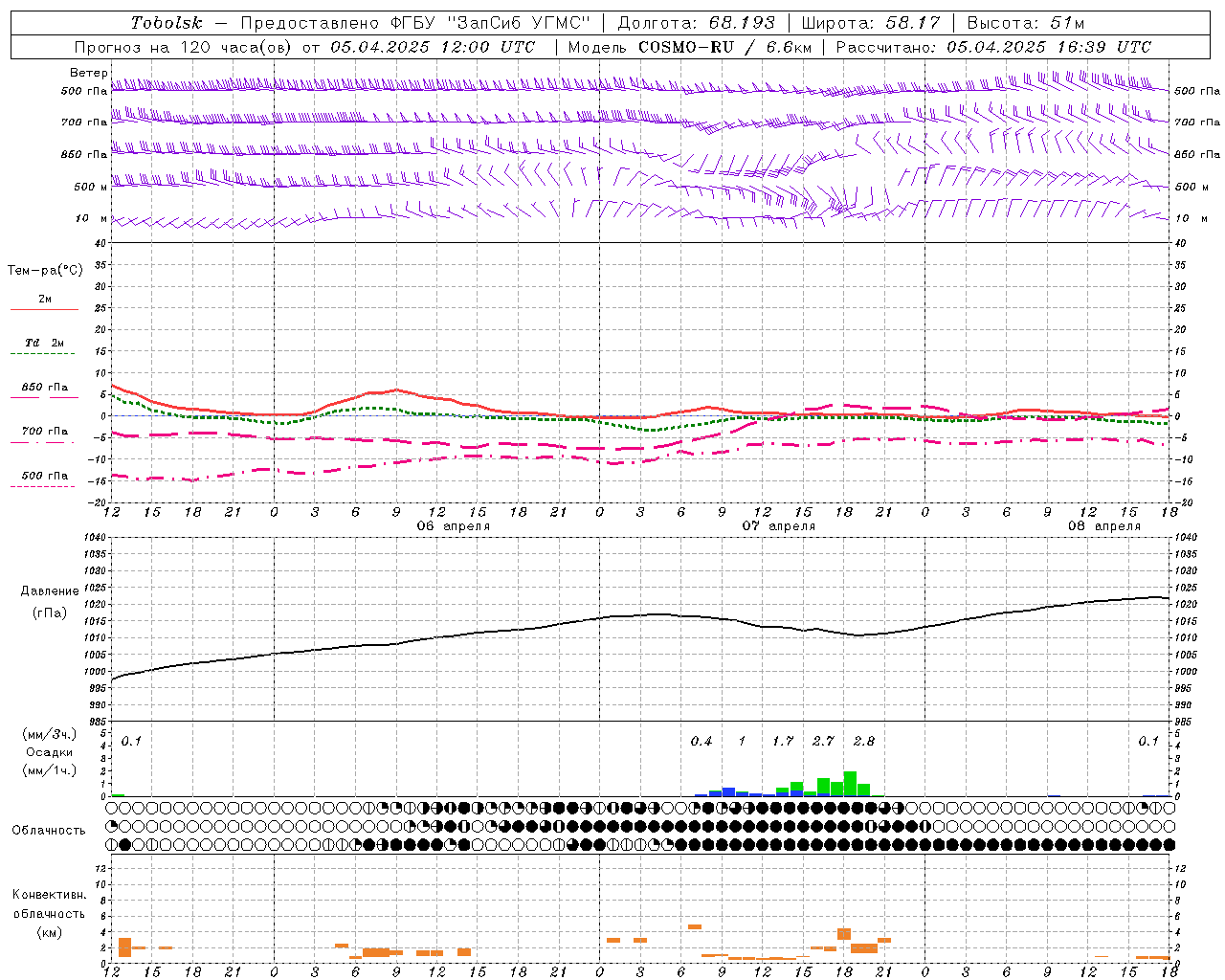This screenshot has height=980, width=1225.
Task: Click the elevation text Высота: 51м
Action: 1026,23
